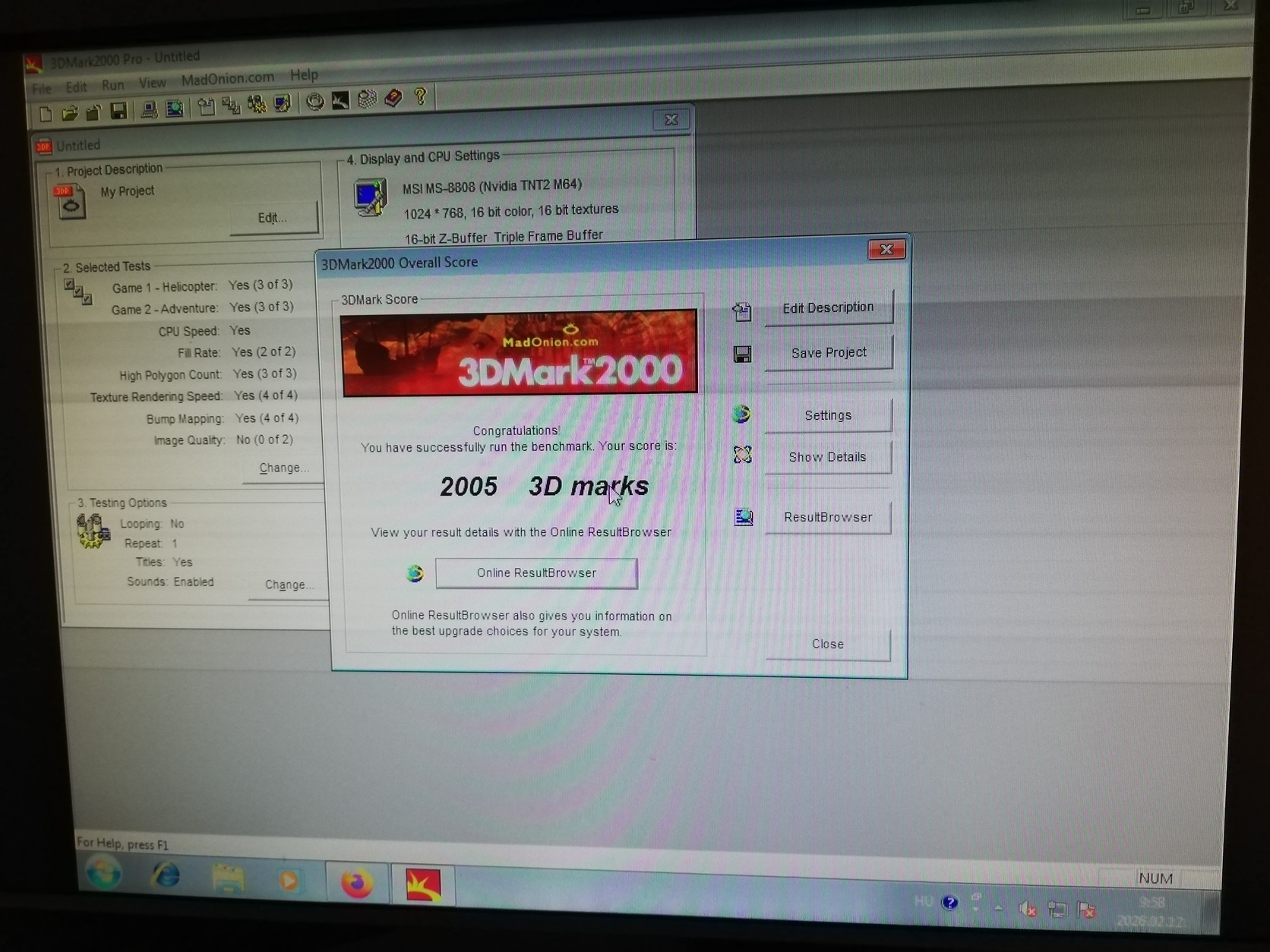Click the "MSI MS-8808 (Nvidia TNT2 M64)" text

click(492, 186)
